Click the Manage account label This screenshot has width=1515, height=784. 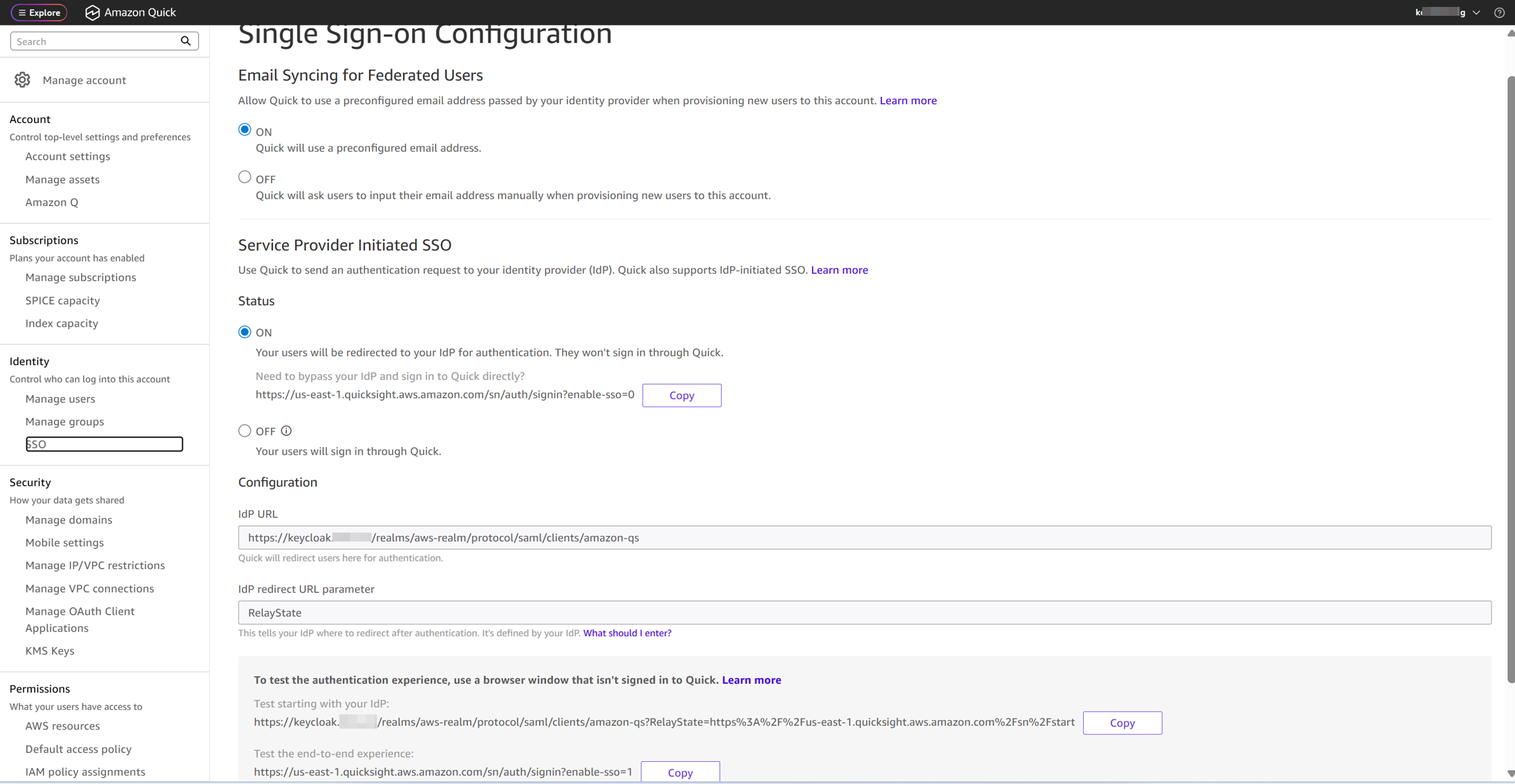pos(84,80)
